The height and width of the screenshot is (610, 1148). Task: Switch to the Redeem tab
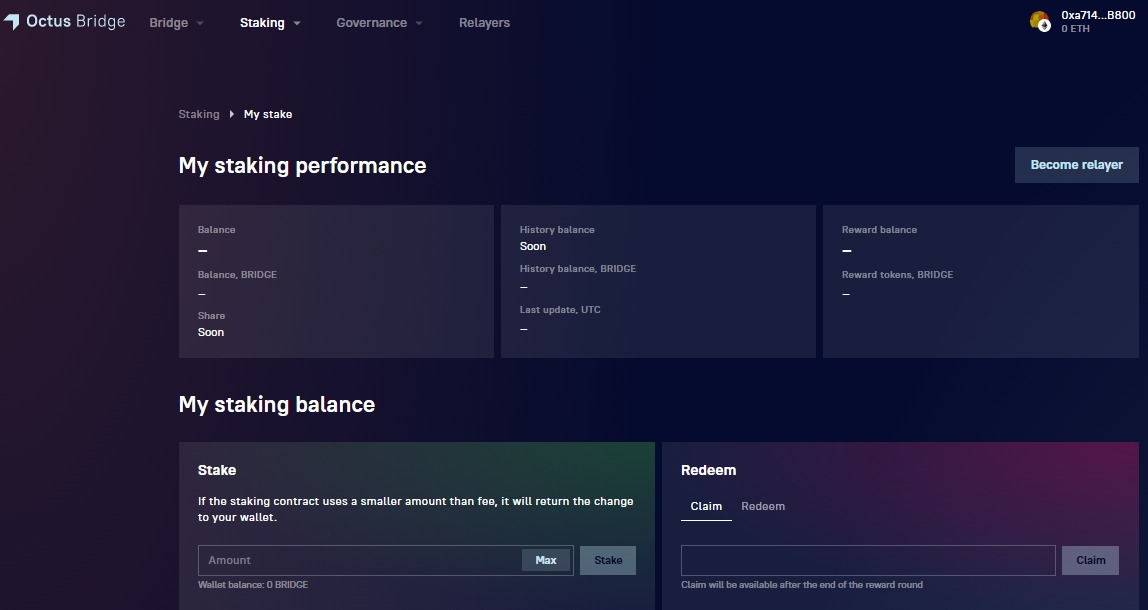point(763,506)
